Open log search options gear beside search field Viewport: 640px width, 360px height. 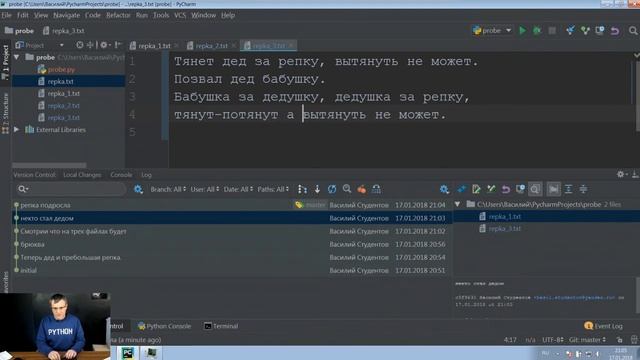click(138, 189)
